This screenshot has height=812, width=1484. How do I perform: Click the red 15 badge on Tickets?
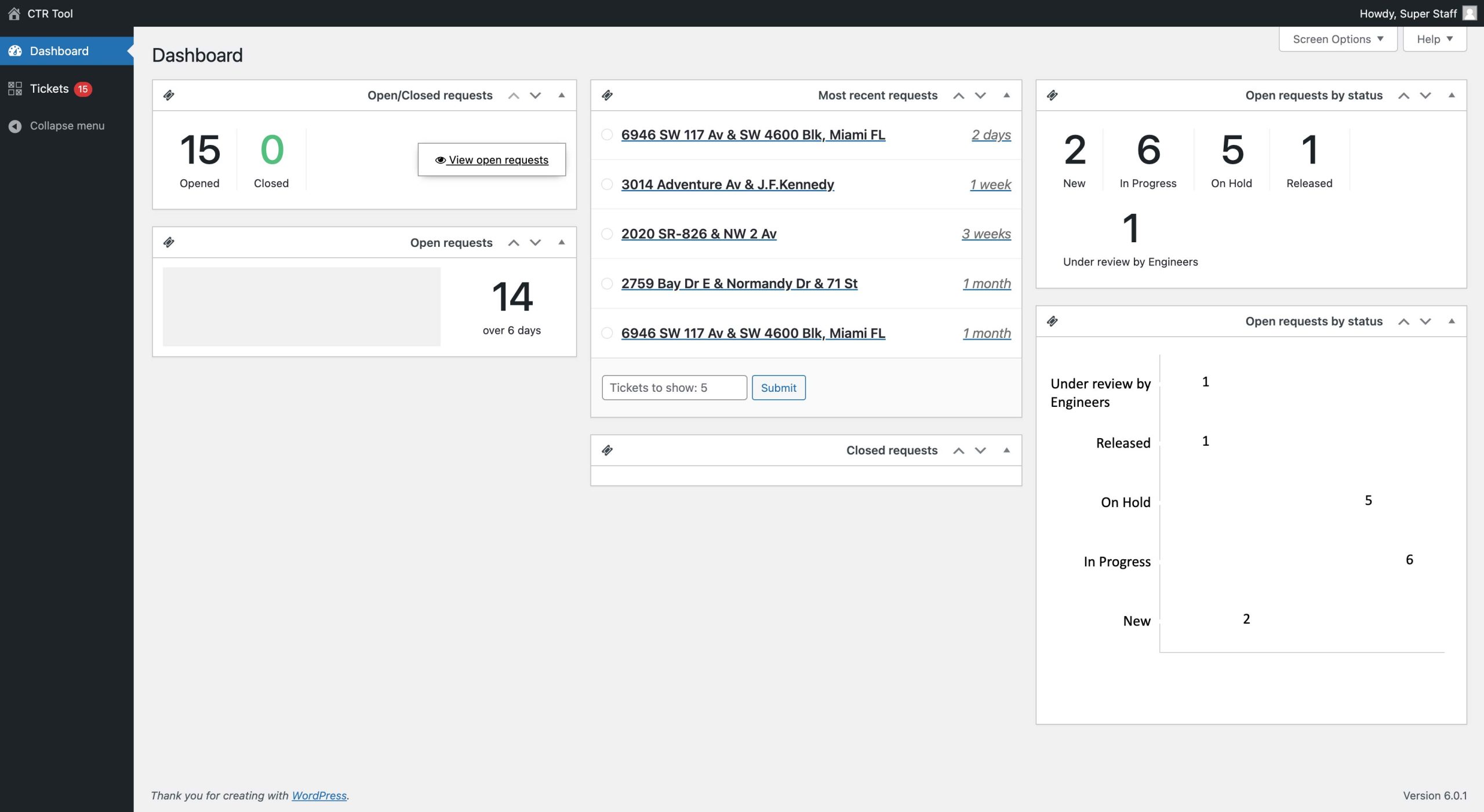[83, 89]
